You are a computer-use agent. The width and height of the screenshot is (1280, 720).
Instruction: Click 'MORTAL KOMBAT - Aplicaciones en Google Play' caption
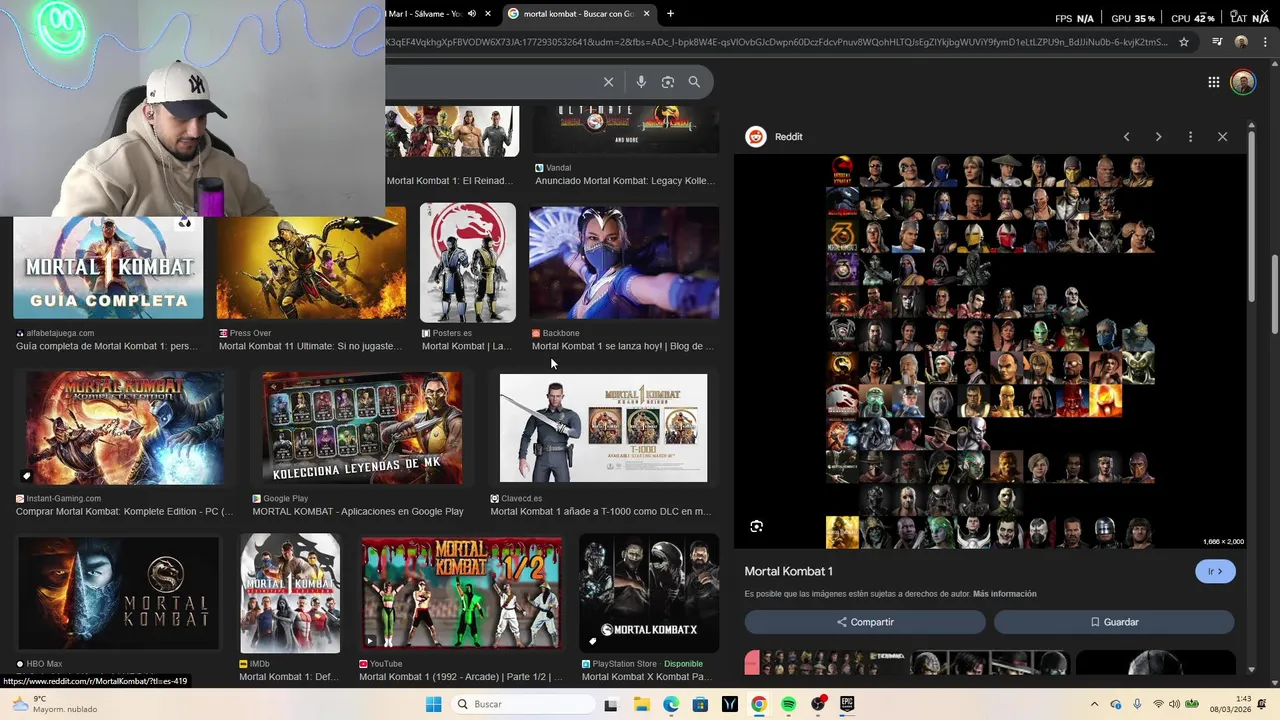point(358,511)
